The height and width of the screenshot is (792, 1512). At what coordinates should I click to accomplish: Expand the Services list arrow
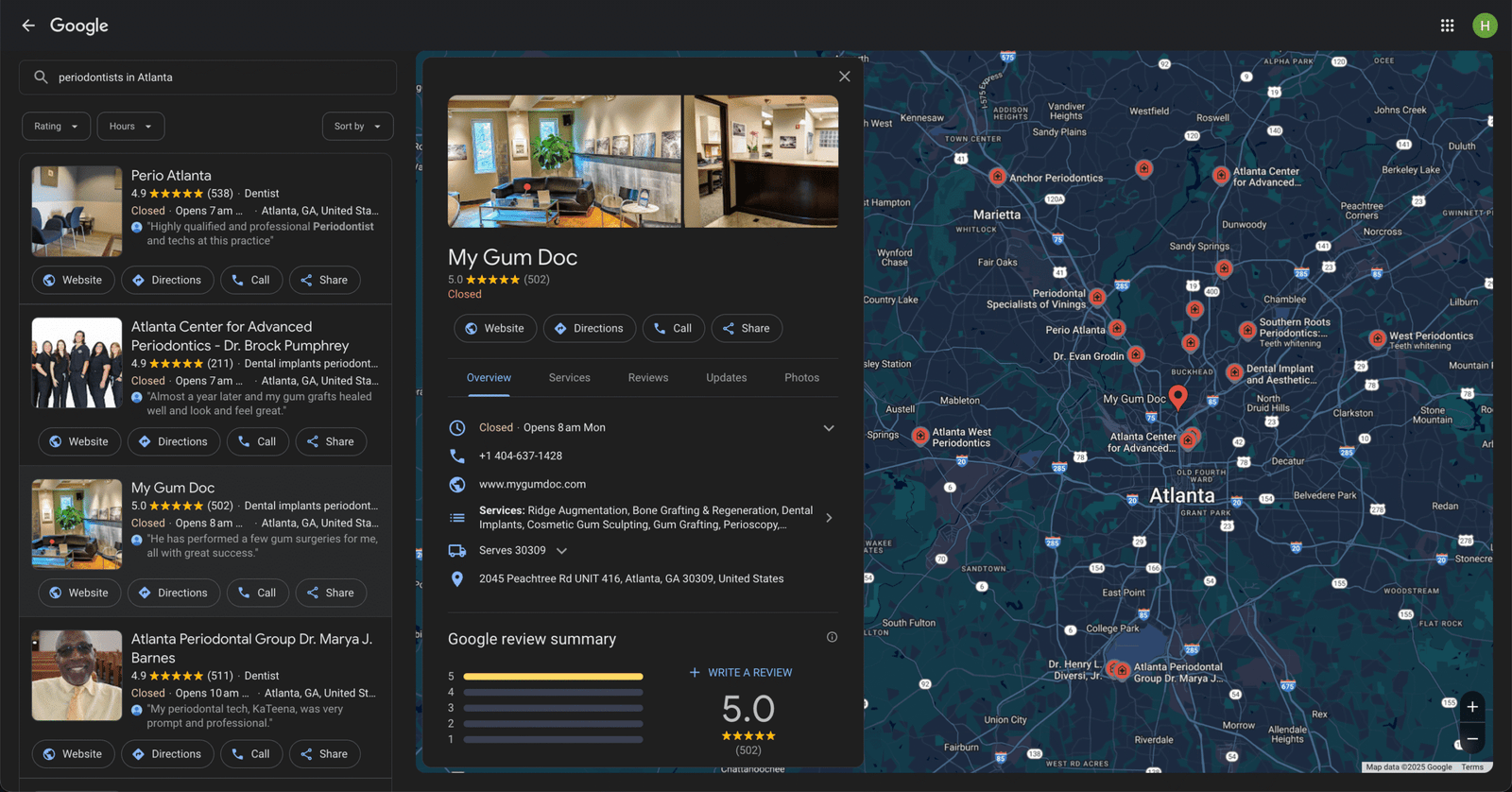(829, 518)
